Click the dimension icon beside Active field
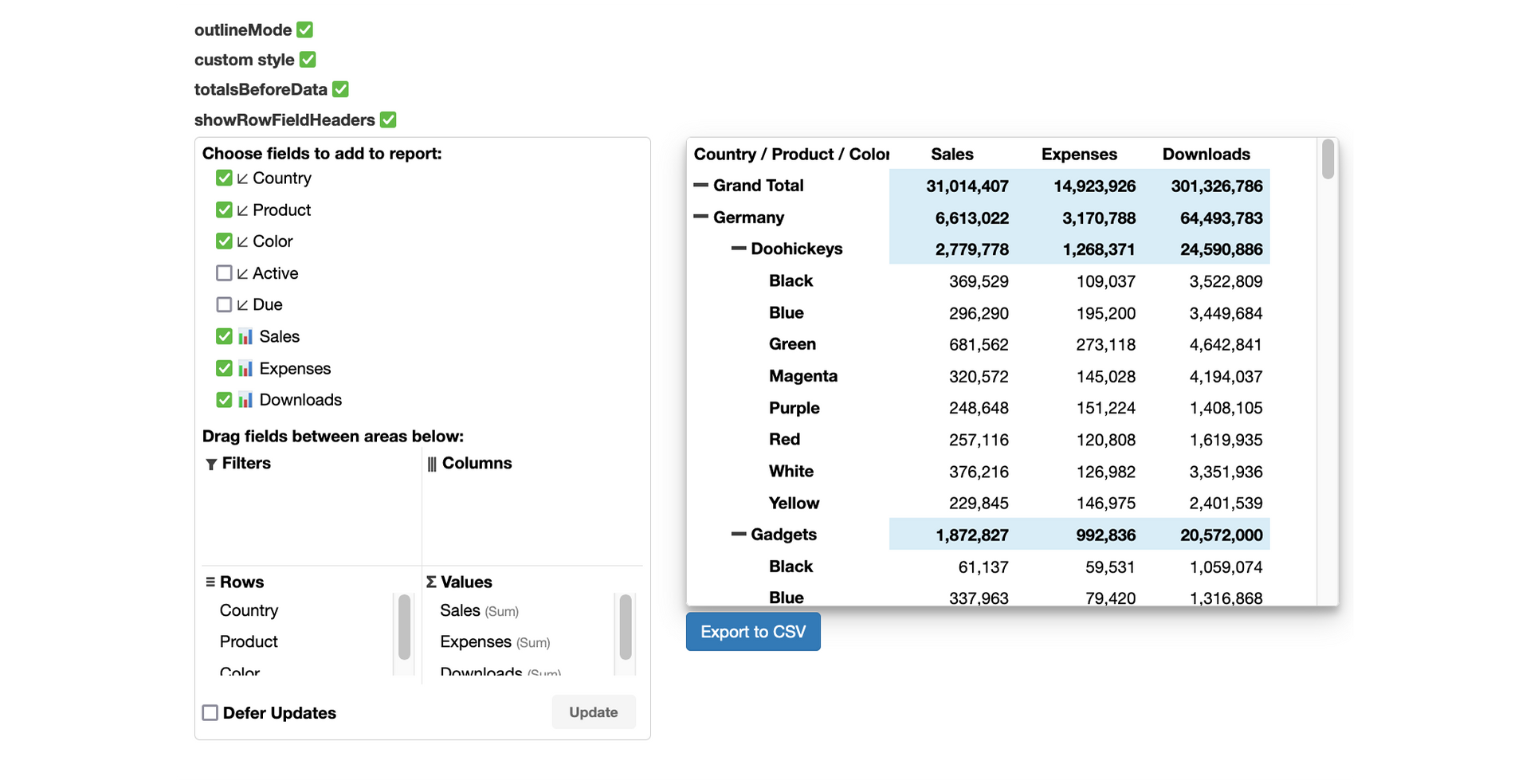 point(242,273)
